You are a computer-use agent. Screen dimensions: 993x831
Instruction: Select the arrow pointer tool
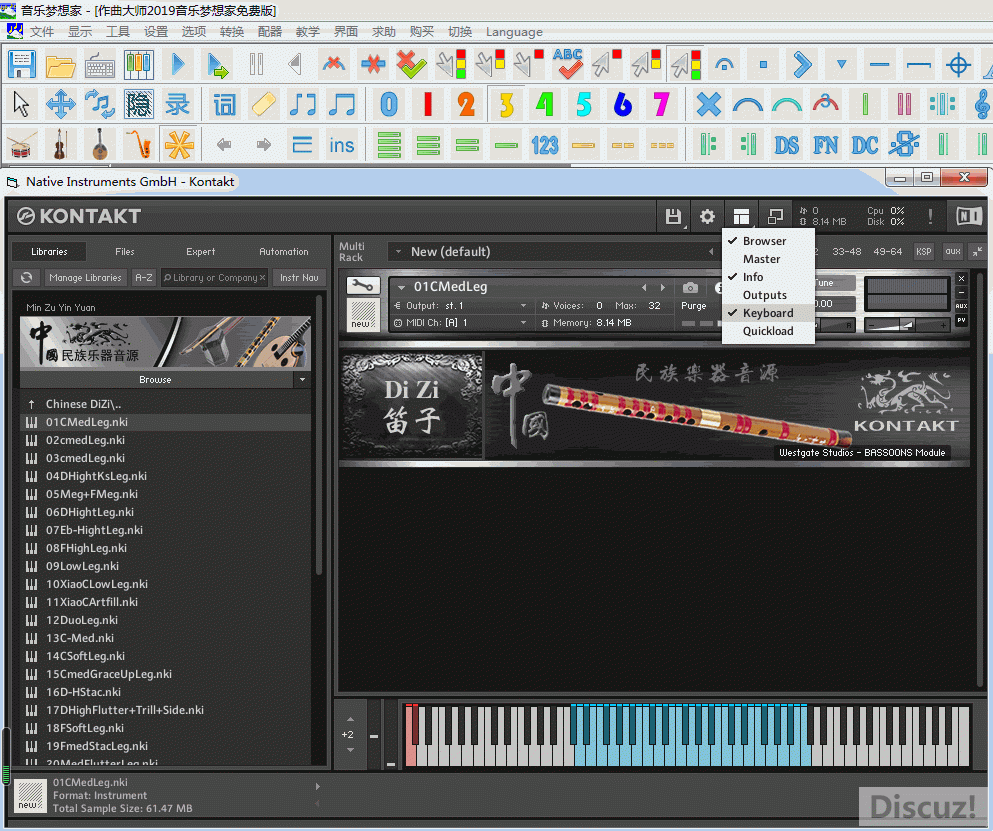pyautogui.click(x=21, y=105)
